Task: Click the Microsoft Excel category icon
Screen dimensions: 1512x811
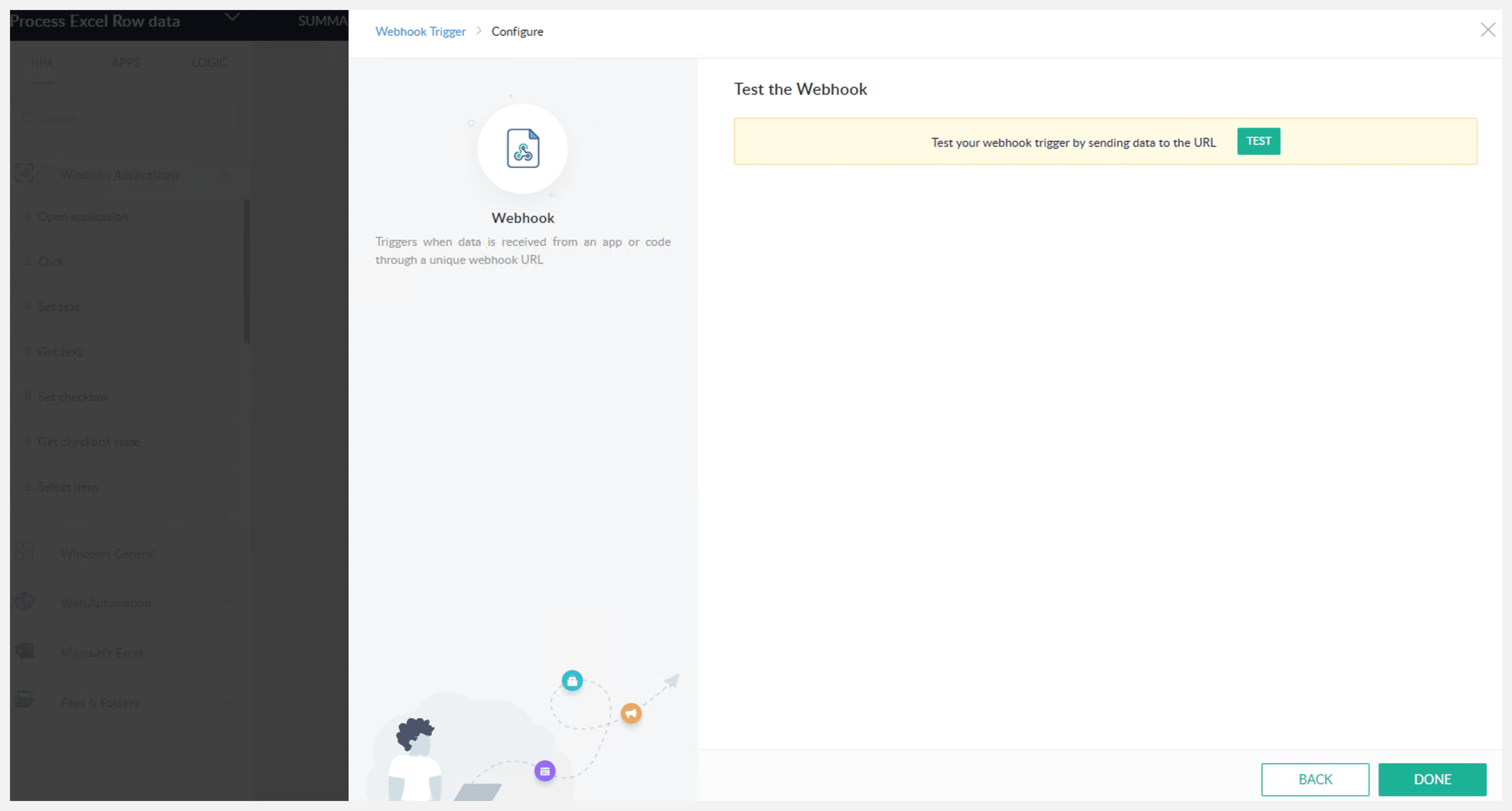Action: [24, 651]
